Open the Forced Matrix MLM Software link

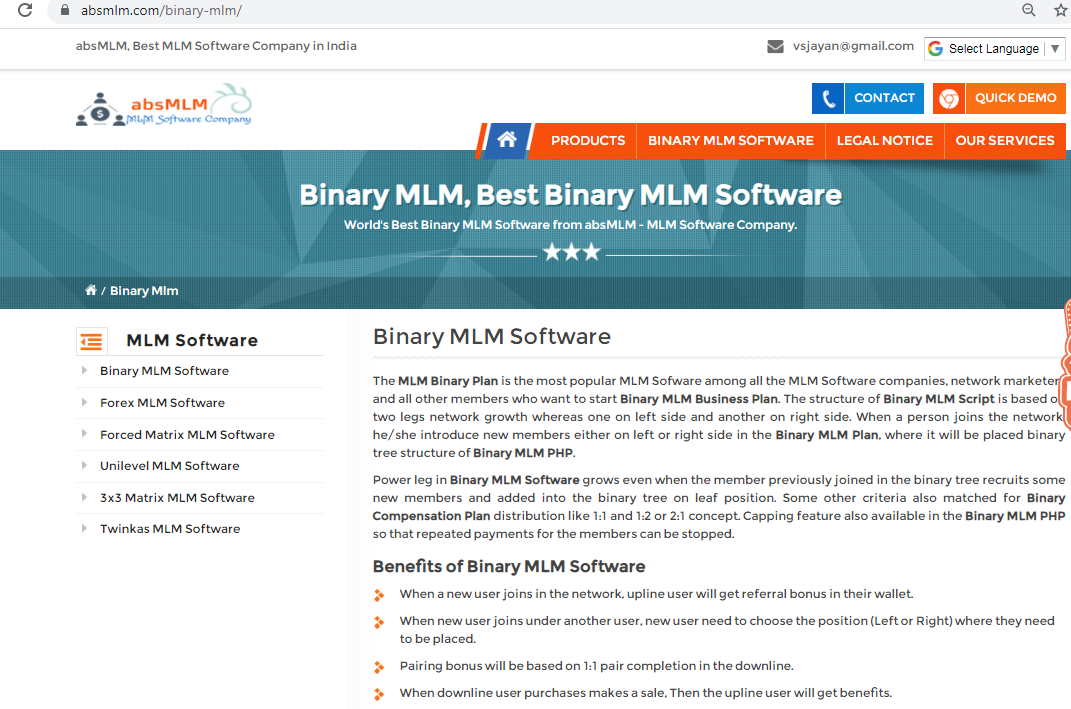point(187,435)
